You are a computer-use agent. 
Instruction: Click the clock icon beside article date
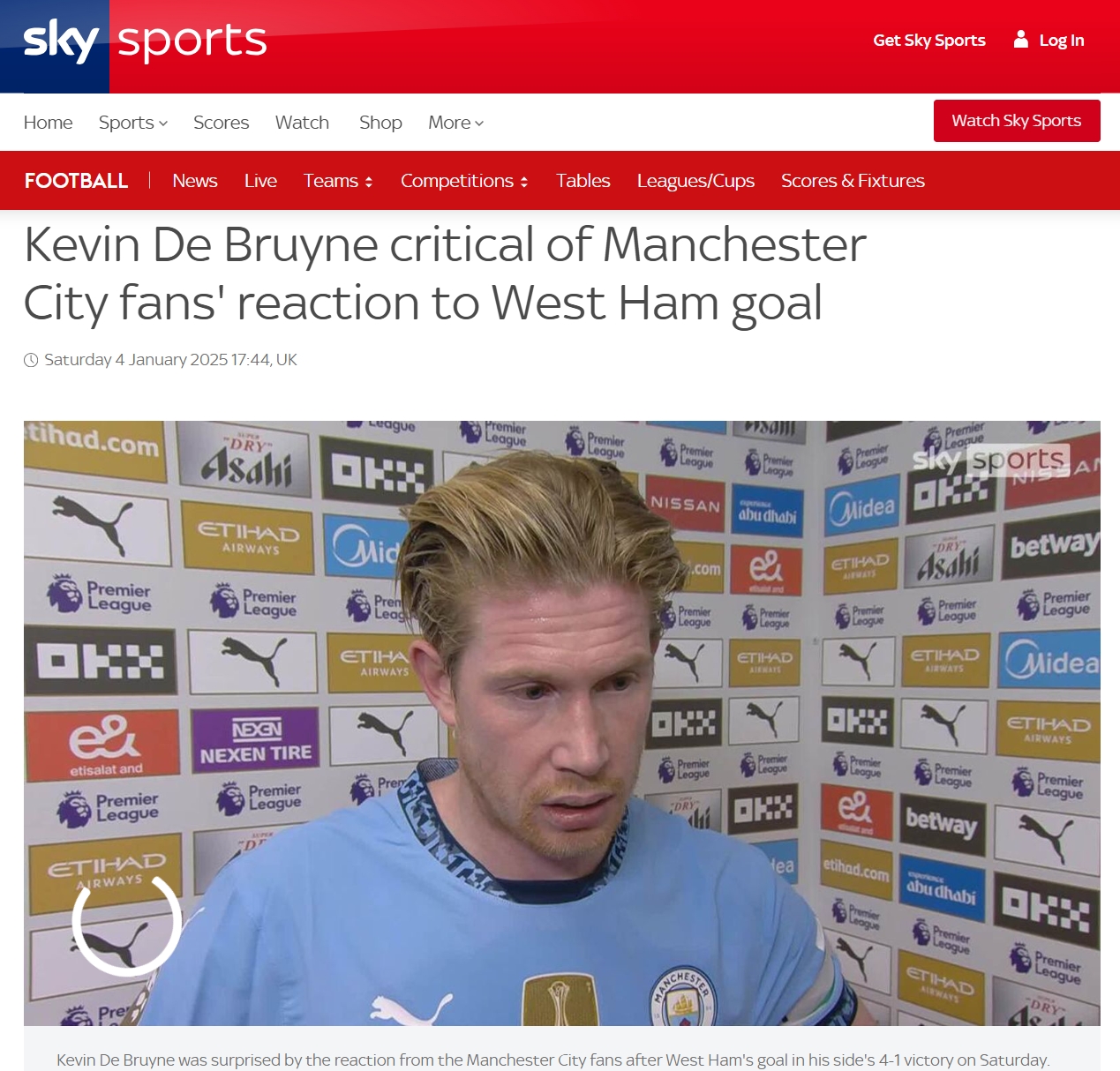pyautogui.click(x=31, y=360)
